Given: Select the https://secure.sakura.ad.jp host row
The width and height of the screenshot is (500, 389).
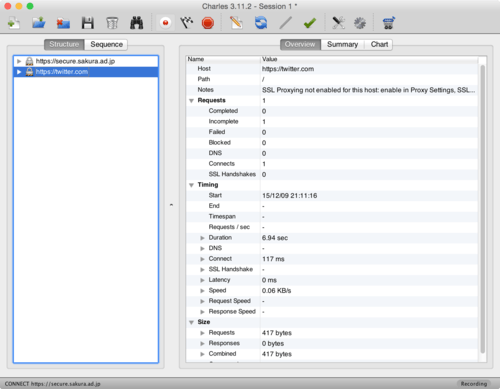Looking at the screenshot, I should click(x=86, y=61).
